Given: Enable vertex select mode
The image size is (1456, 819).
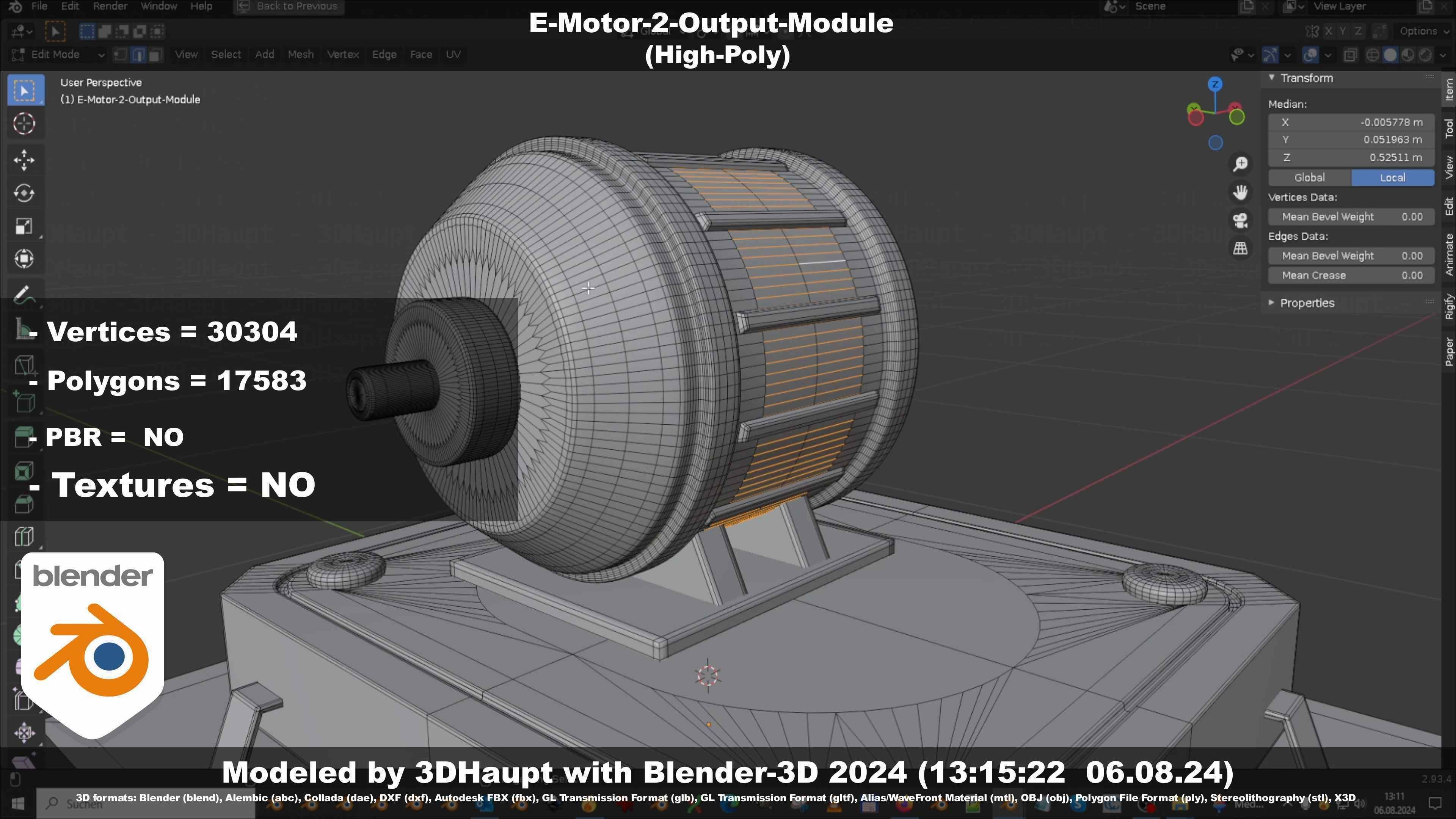Looking at the screenshot, I should [x=121, y=54].
